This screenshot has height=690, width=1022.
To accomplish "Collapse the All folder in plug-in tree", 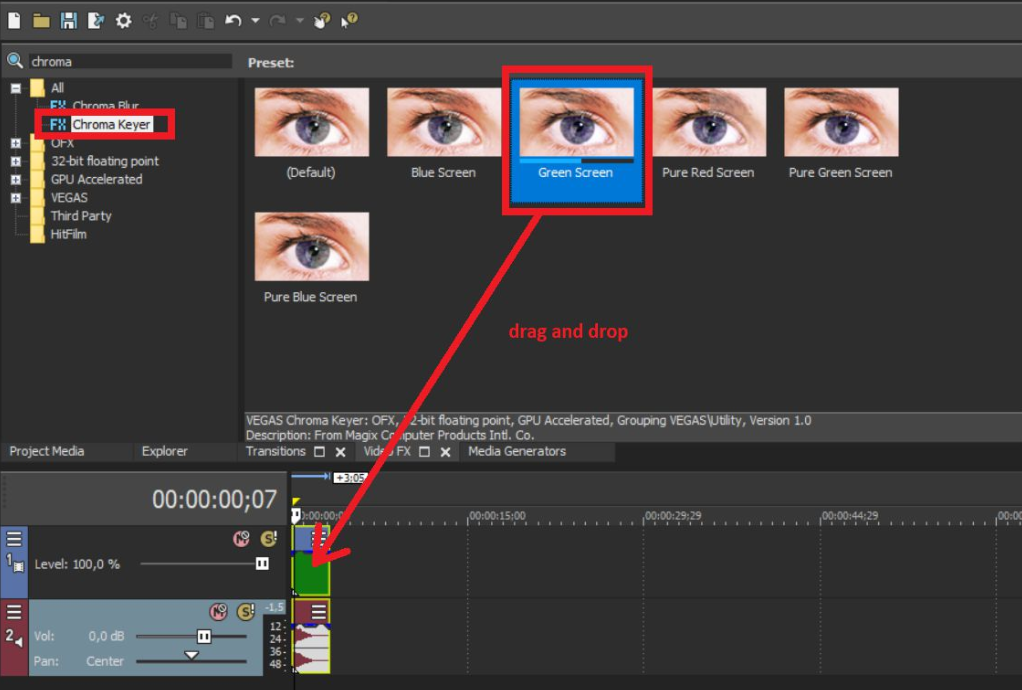I will 16,88.
